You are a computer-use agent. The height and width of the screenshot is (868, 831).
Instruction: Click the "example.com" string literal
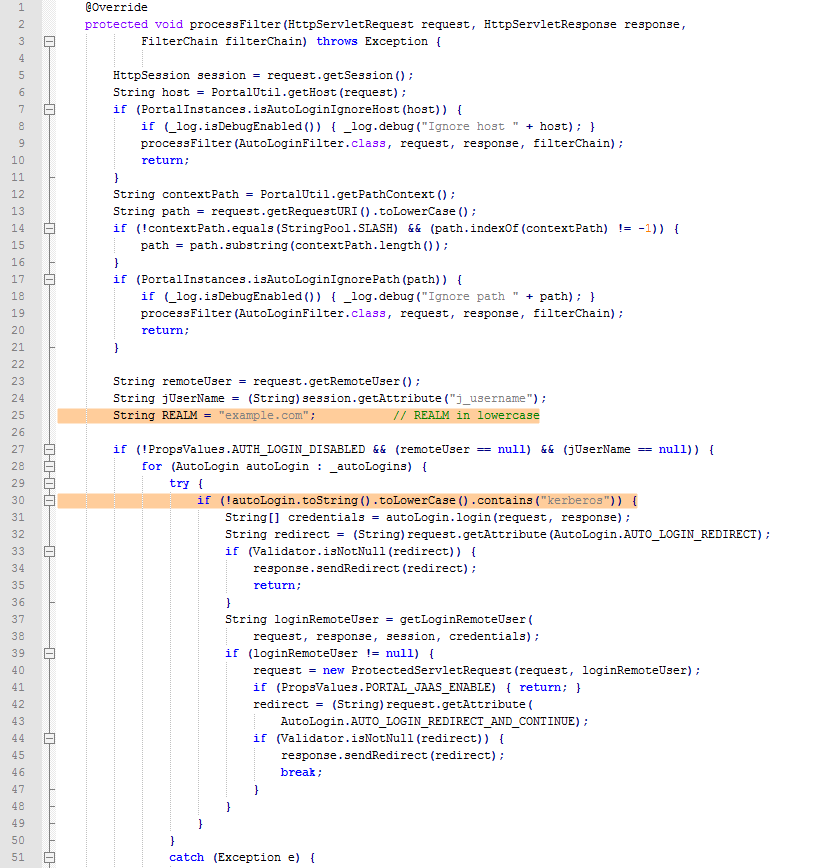(264, 415)
